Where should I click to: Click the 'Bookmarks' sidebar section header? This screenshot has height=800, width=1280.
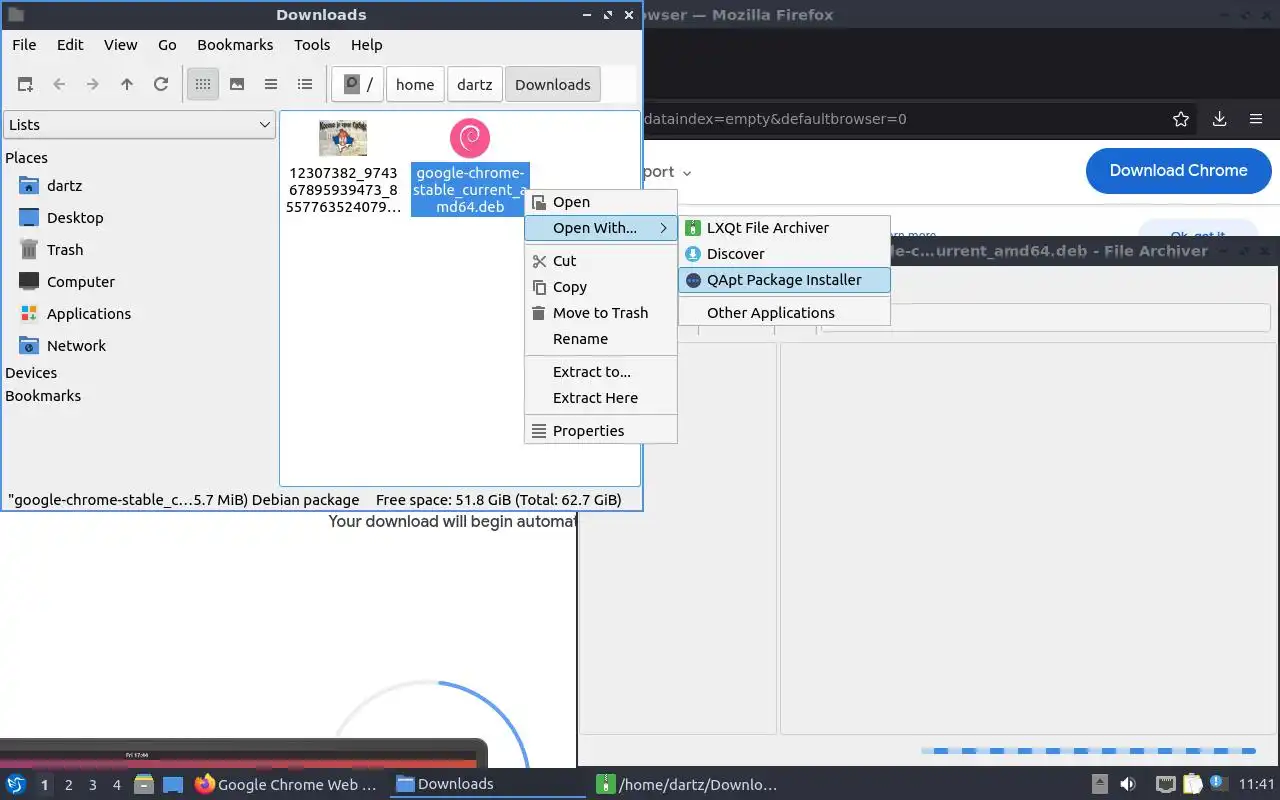43,396
